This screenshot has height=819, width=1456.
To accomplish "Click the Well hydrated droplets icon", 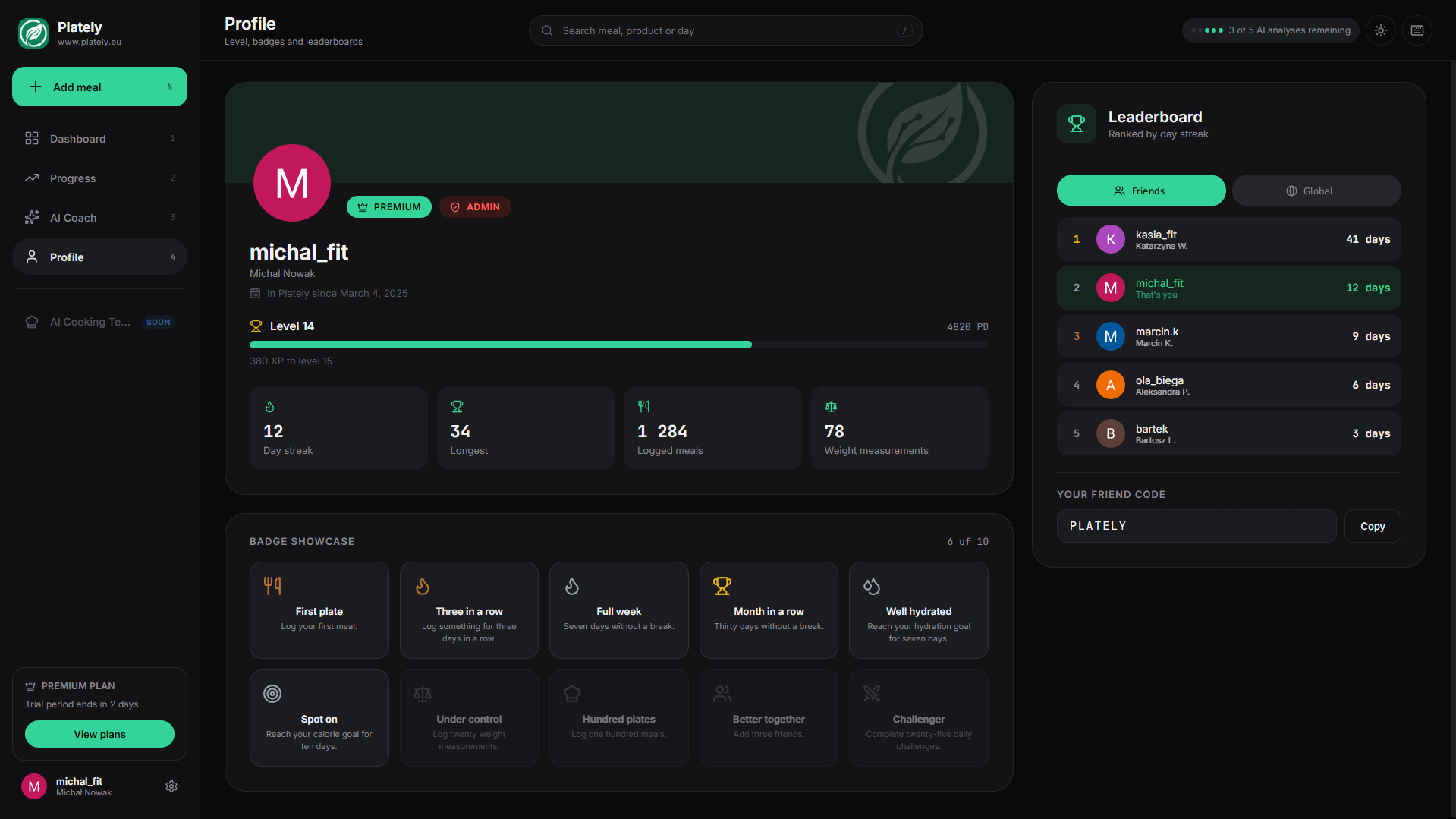I will click(872, 586).
